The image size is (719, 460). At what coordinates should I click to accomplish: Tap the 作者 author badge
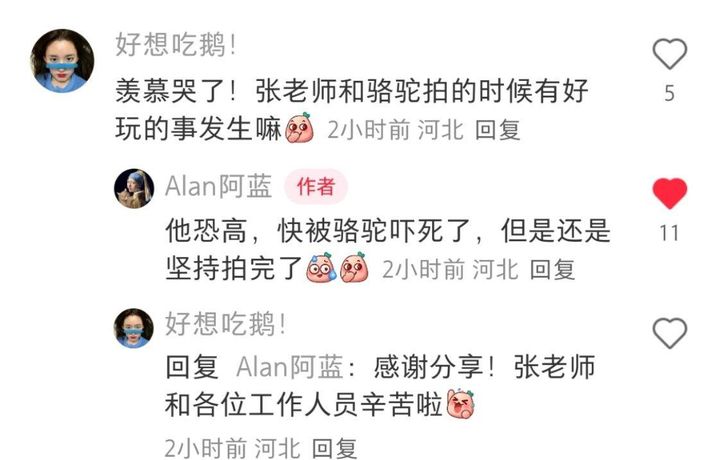pos(316,187)
